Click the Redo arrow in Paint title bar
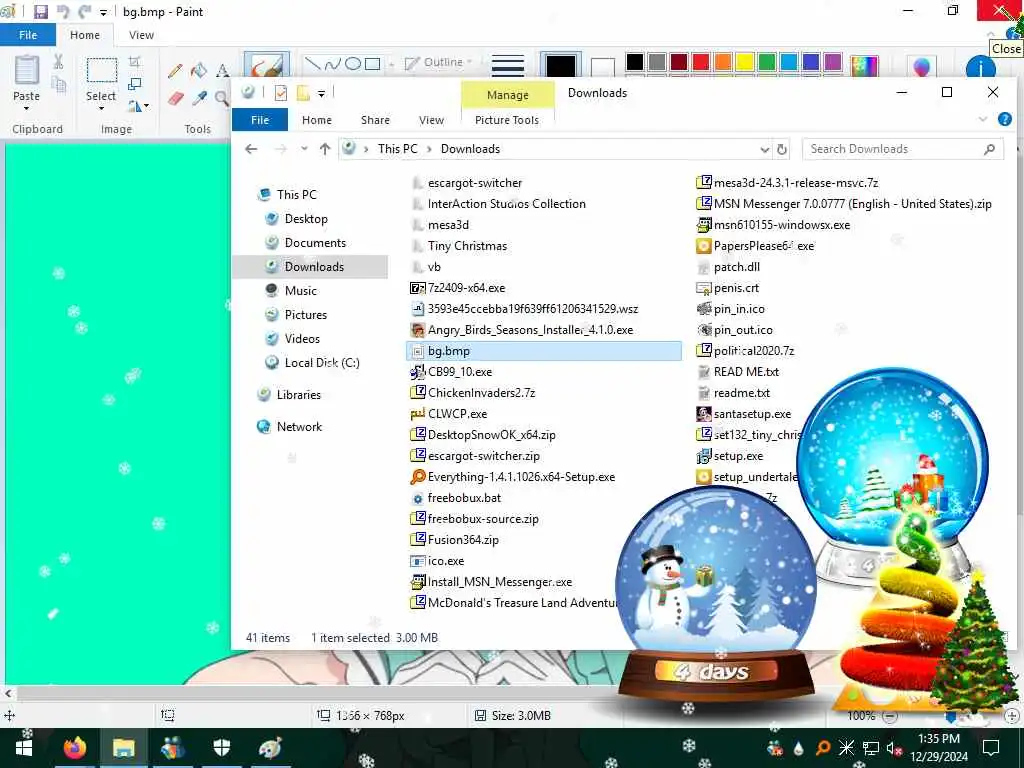This screenshot has width=1024, height=768. pos(84,12)
